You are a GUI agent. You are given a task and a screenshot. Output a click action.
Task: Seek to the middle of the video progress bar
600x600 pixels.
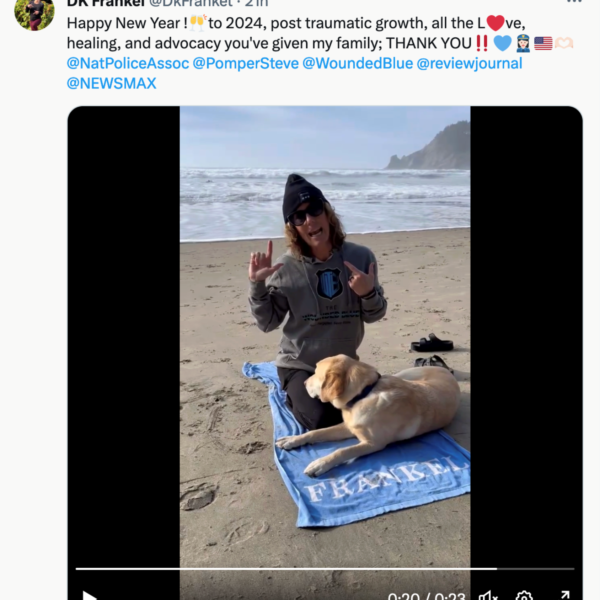click(x=325, y=569)
